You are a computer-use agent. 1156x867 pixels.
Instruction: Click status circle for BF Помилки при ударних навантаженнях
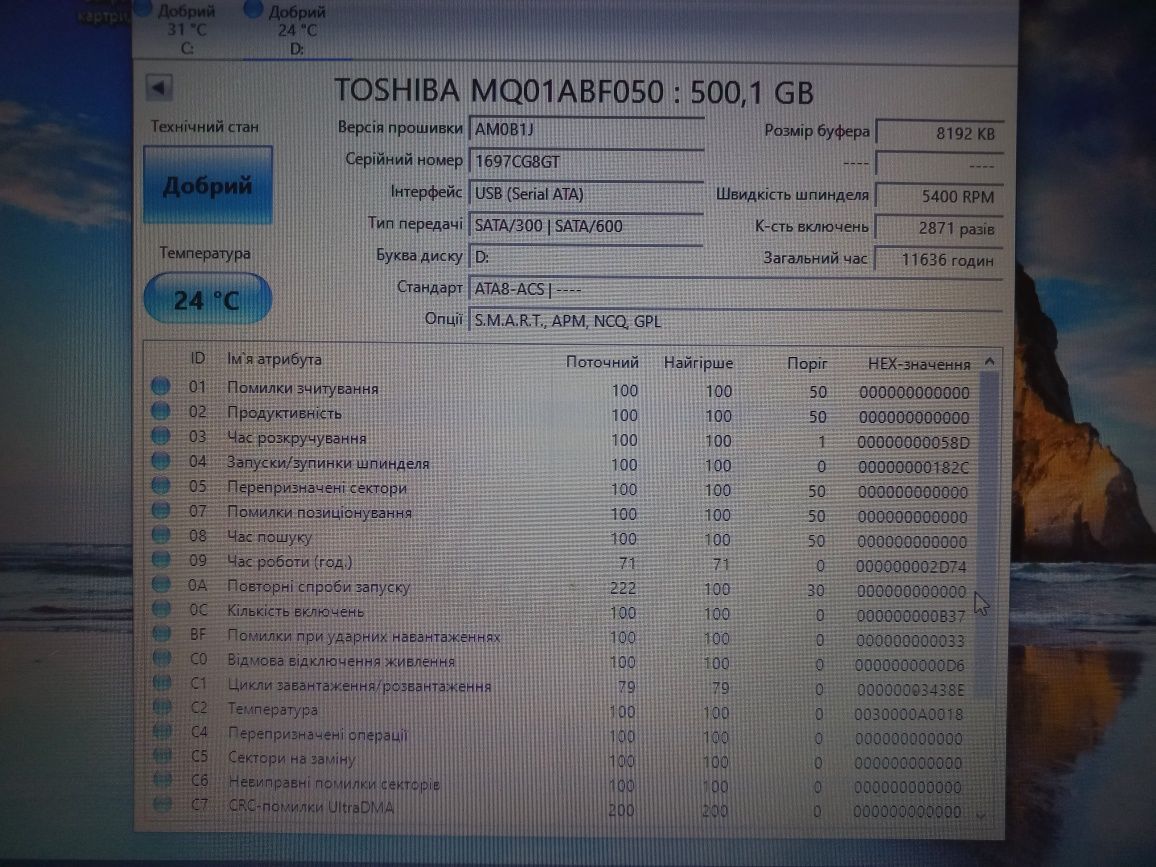click(161, 633)
